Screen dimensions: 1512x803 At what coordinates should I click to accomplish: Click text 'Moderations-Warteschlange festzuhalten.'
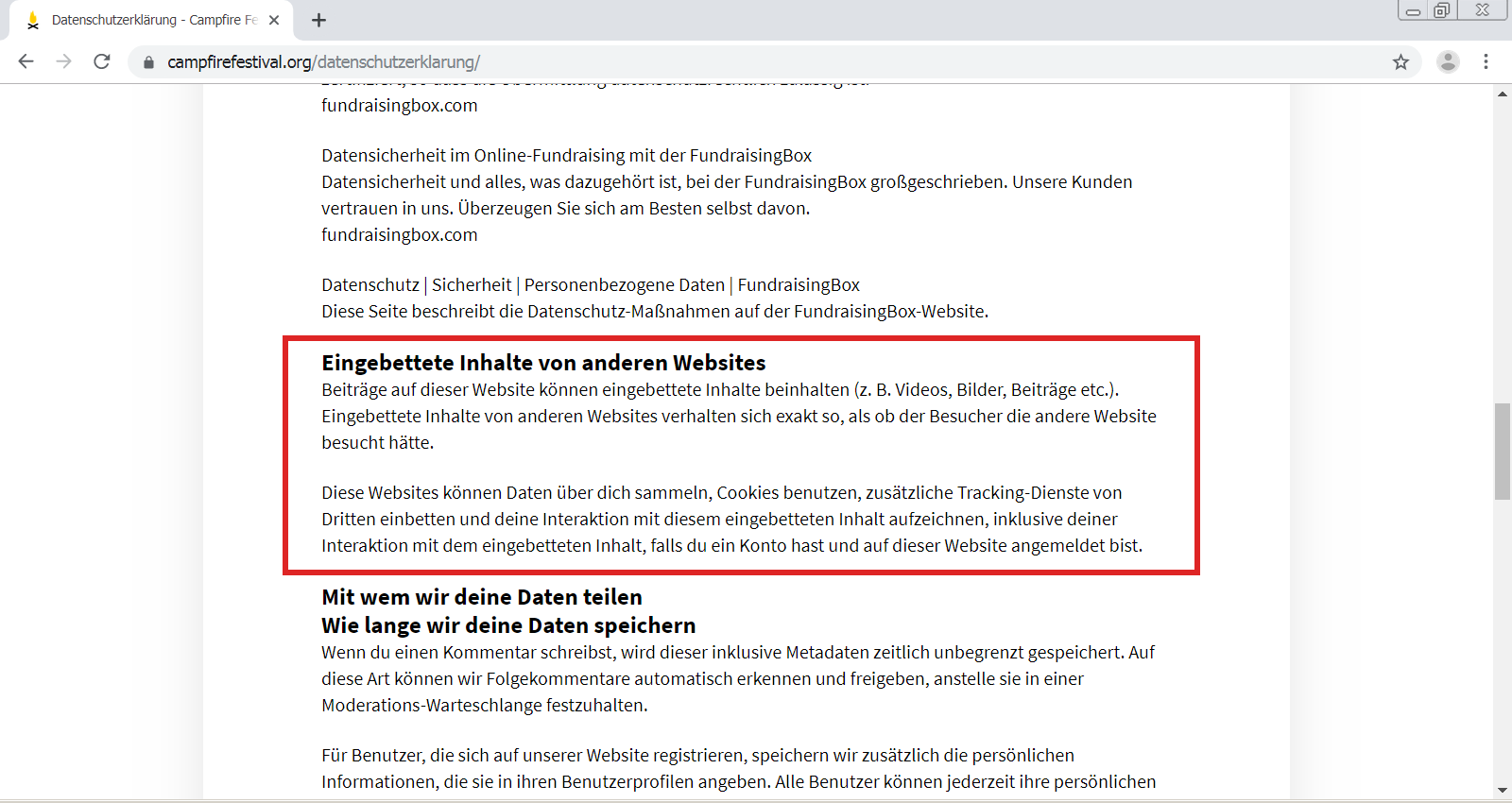pyautogui.click(x=485, y=706)
